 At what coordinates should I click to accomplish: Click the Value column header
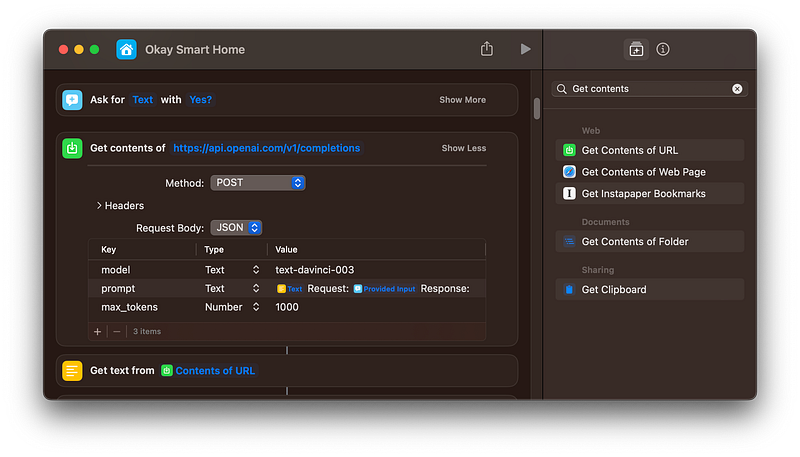tap(286, 249)
